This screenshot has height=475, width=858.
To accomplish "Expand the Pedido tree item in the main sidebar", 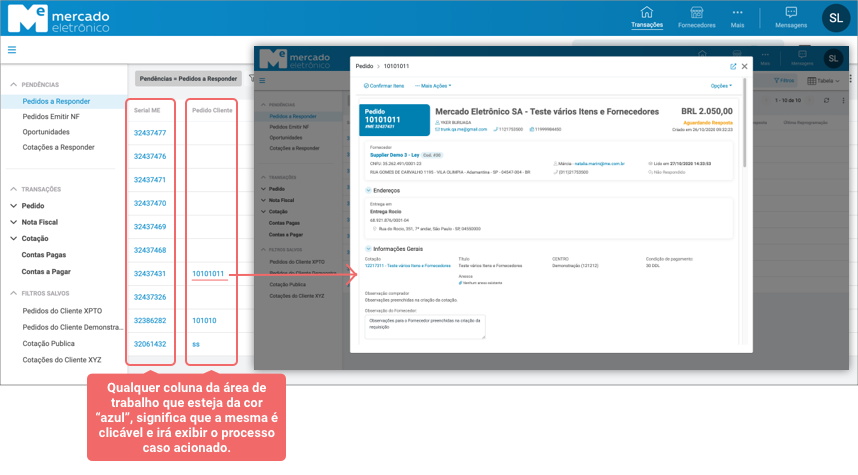I will tap(14, 206).
